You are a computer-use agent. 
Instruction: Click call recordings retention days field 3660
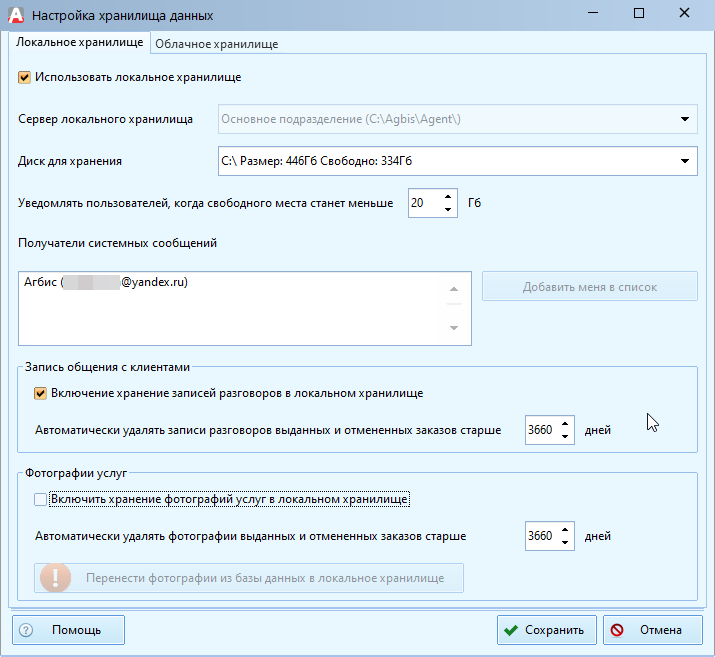coord(542,430)
